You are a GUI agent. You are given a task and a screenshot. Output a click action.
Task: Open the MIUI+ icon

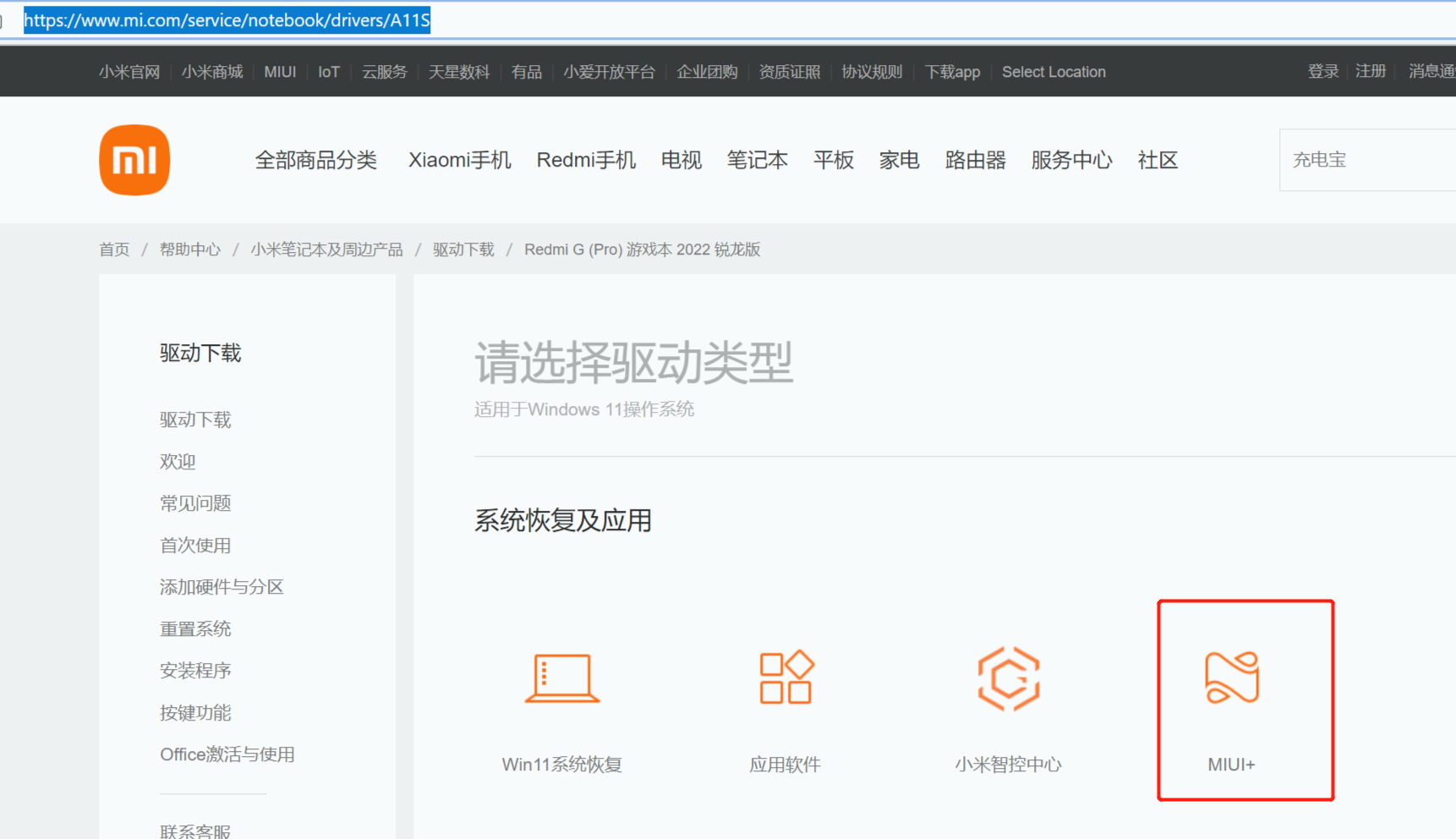point(1232,677)
